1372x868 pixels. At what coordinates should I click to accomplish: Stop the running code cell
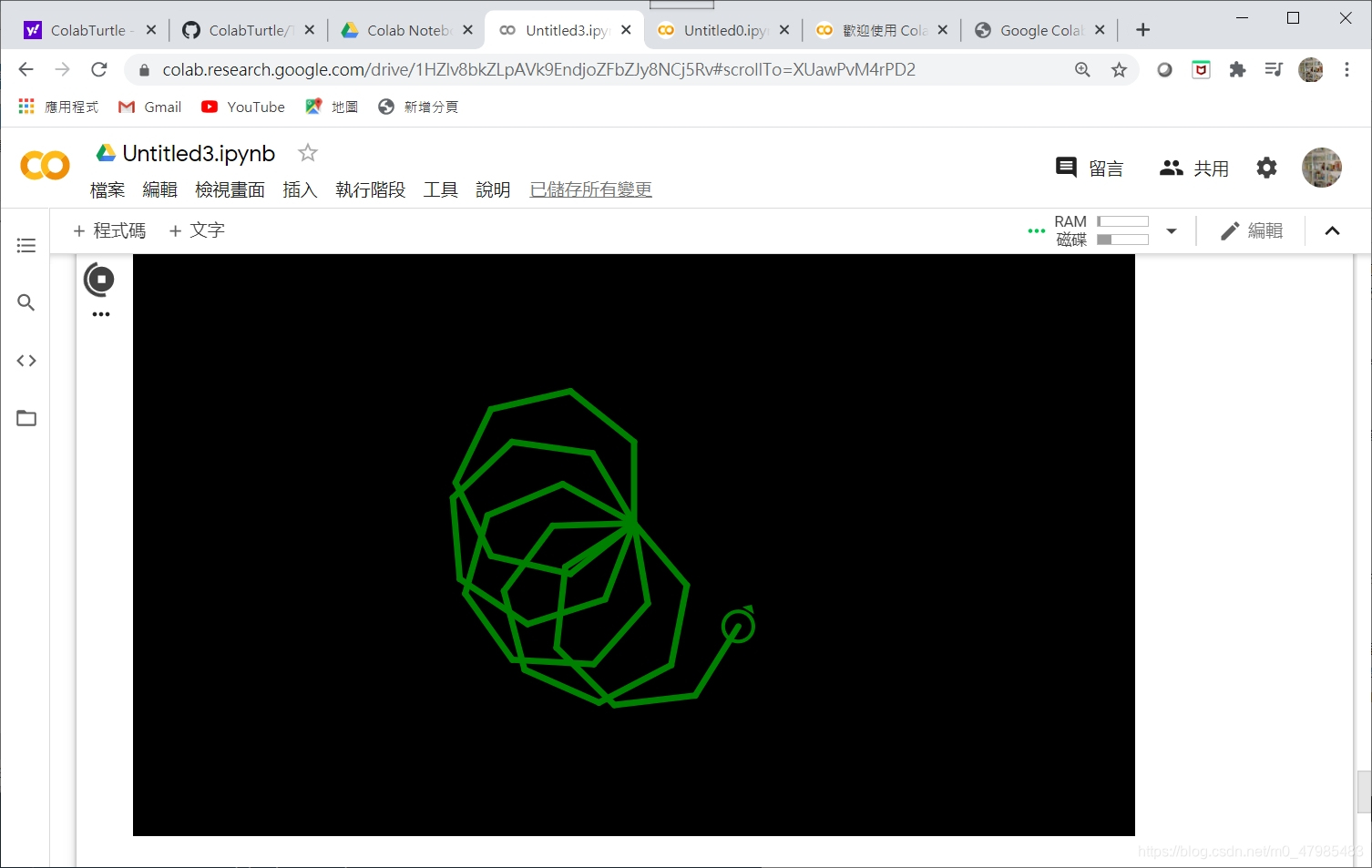pyautogui.click(x=100, y=281)
